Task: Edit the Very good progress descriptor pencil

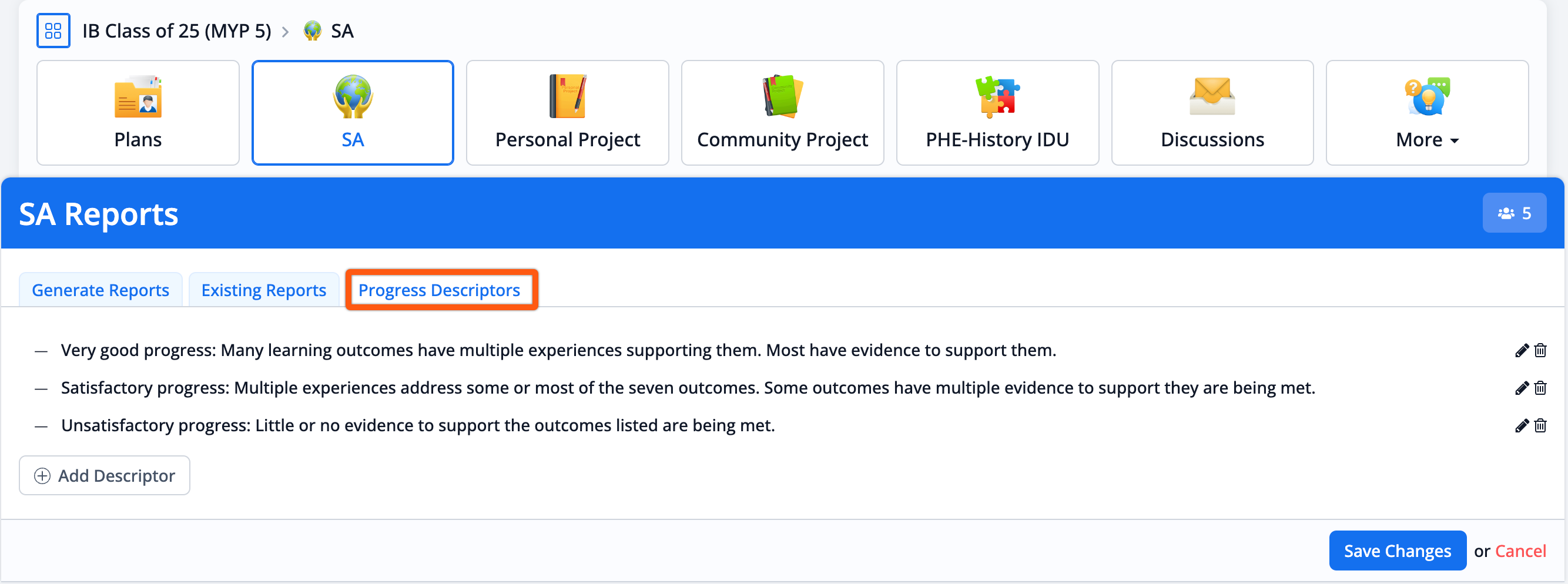Action: pos(1521,350)
